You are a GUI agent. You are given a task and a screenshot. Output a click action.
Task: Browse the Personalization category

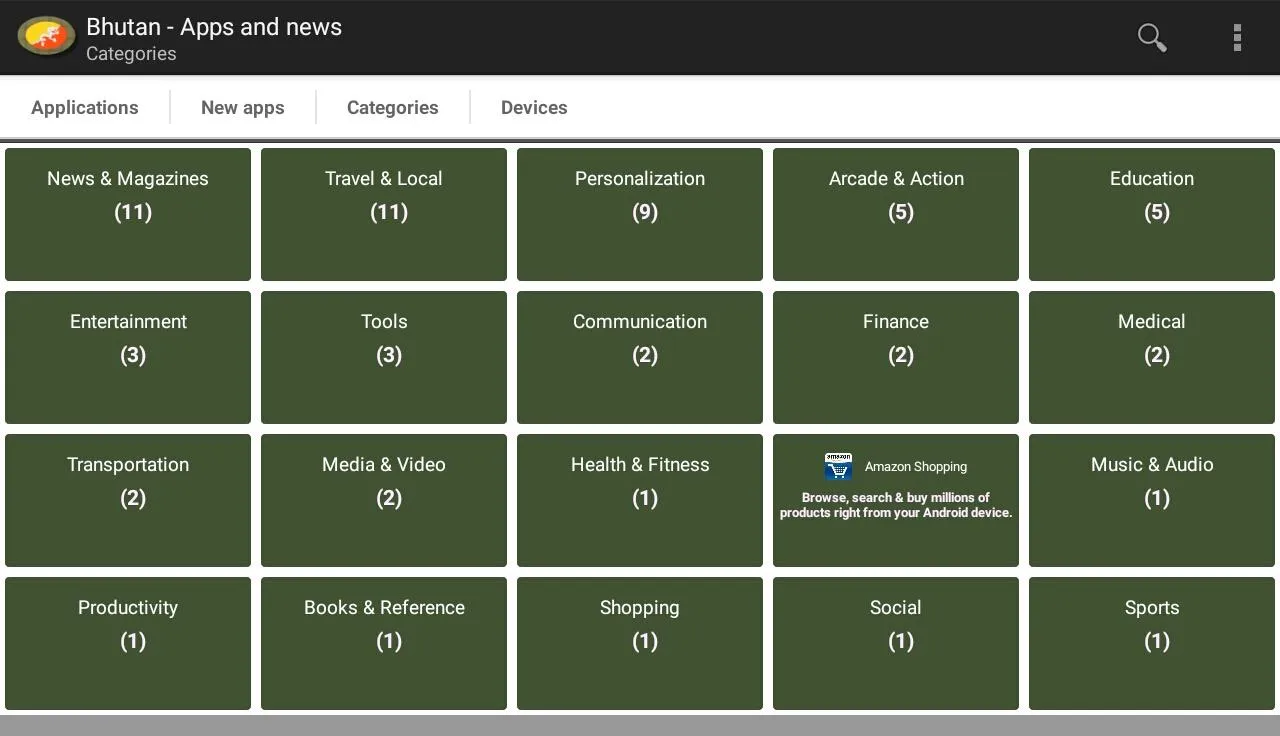tap(640, 214)
